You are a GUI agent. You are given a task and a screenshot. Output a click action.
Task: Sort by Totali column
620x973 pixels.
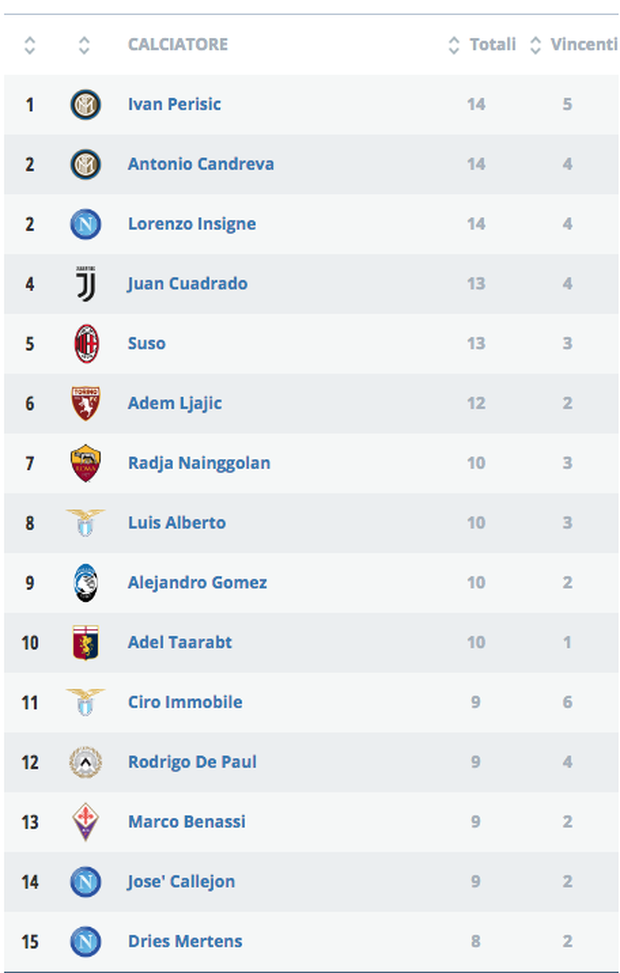(483, 45)
